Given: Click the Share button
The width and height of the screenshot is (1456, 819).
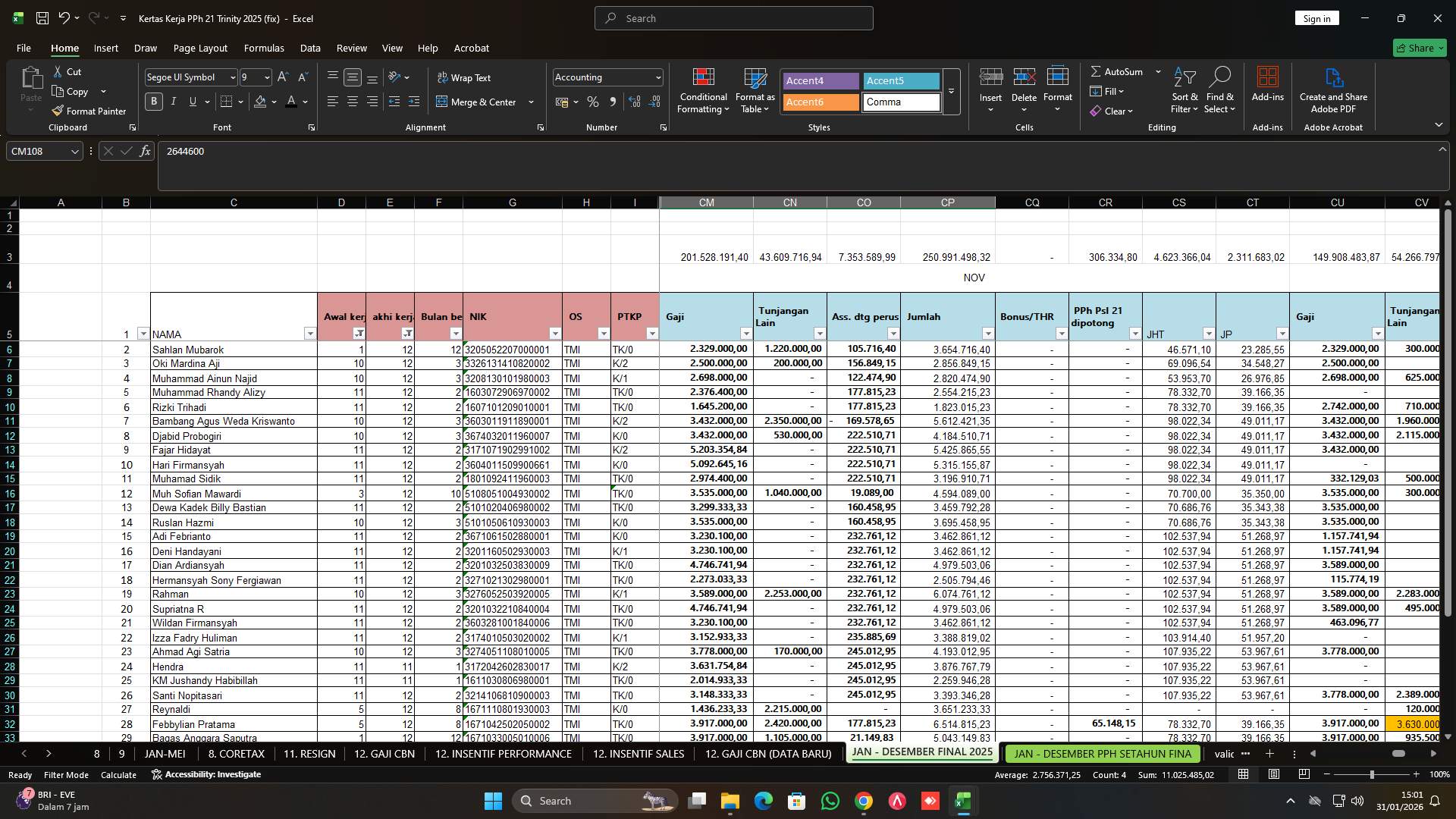Looking at the screenshot, I should click(x=1419, y=47).
